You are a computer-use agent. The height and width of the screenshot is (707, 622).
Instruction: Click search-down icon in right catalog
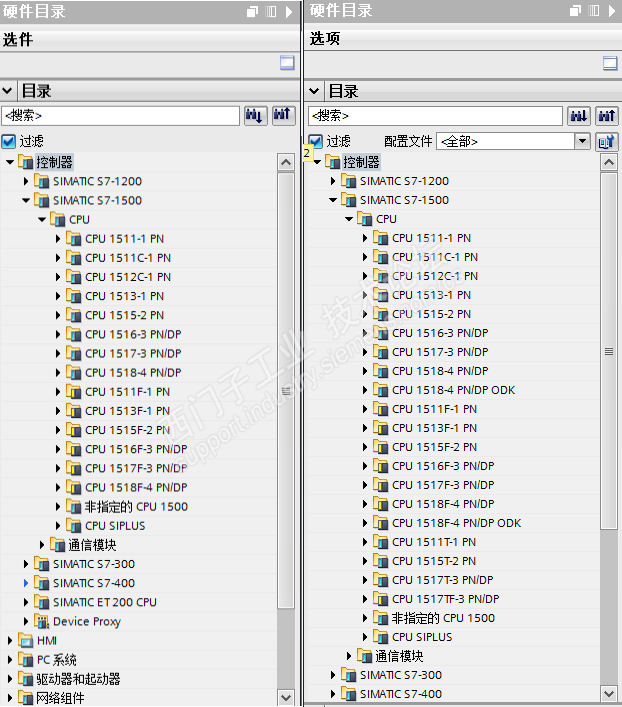coord(579,116)
